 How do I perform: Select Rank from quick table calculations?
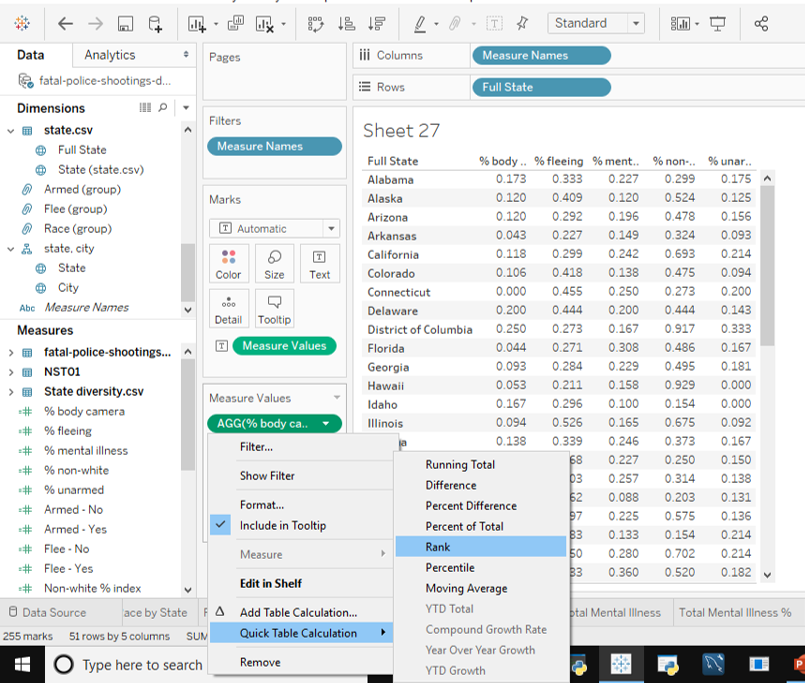coord(438,546)
